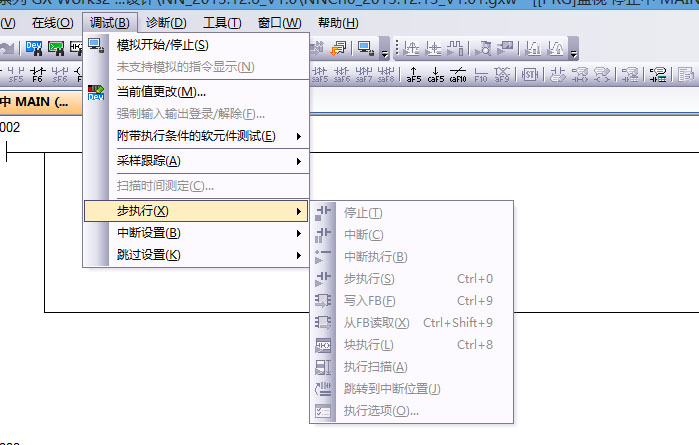Image resolution: width=699 pixels, height=445 pixels.
Task: Expand the 跳过设置 submenu
Action: tap(298, 255)
